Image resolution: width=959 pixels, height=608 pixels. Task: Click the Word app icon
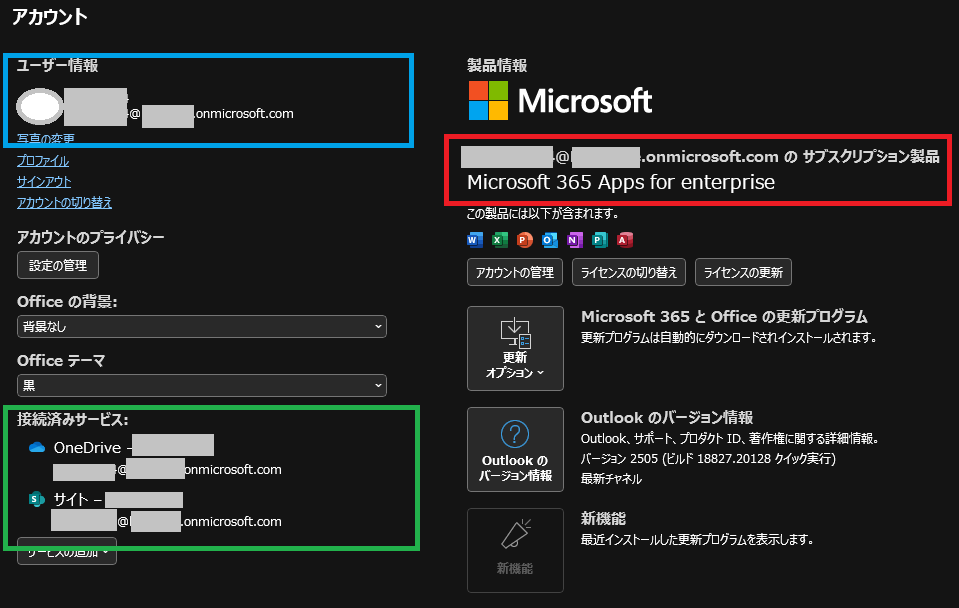pos(475,240)
